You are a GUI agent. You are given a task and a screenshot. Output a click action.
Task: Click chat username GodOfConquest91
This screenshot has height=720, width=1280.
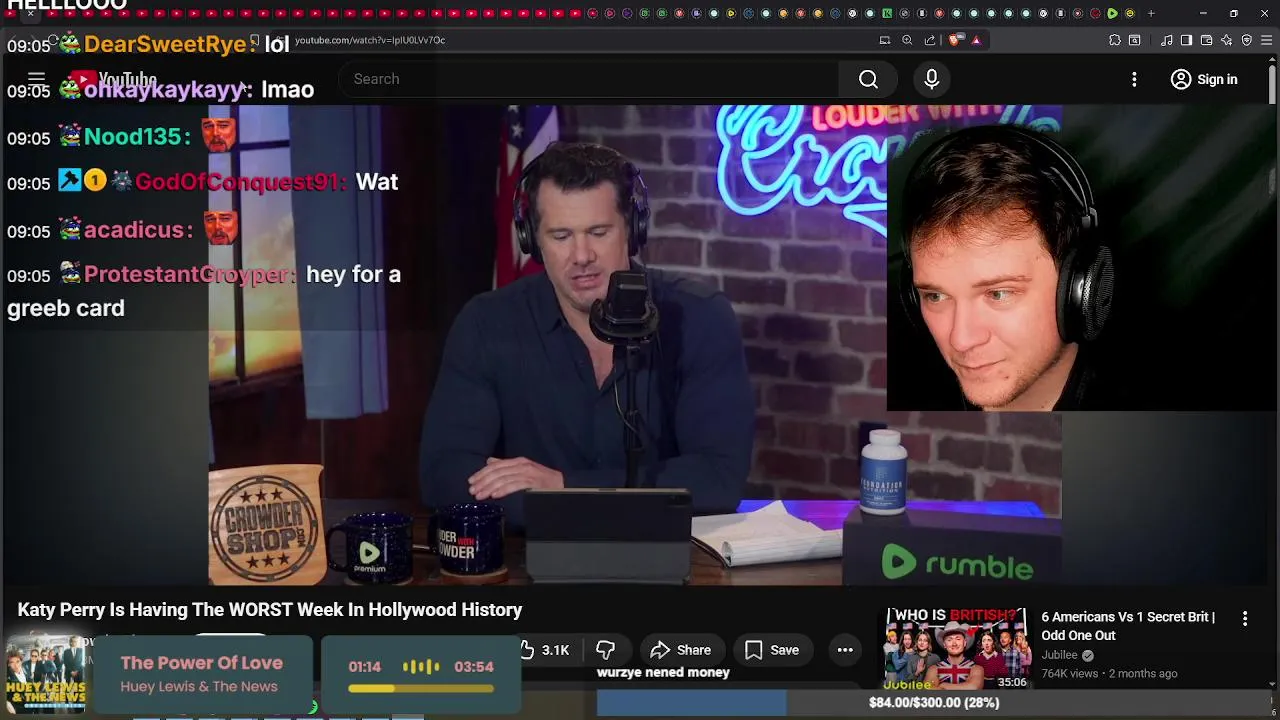pos(240,182)
